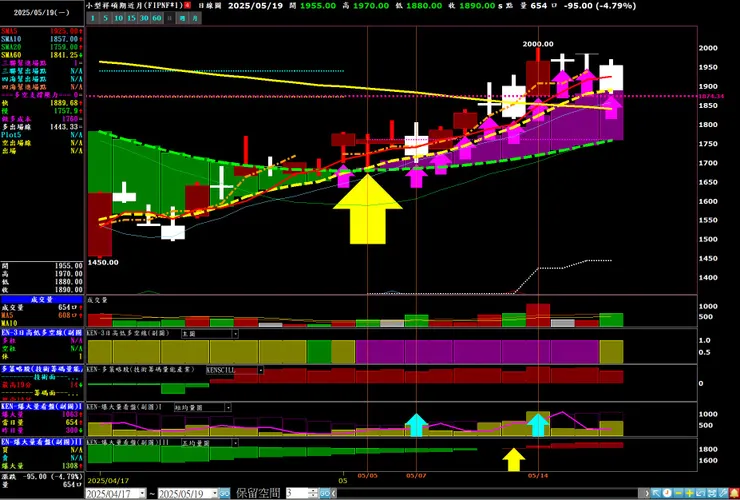Click the 爆大量 1063 value row

42,415
